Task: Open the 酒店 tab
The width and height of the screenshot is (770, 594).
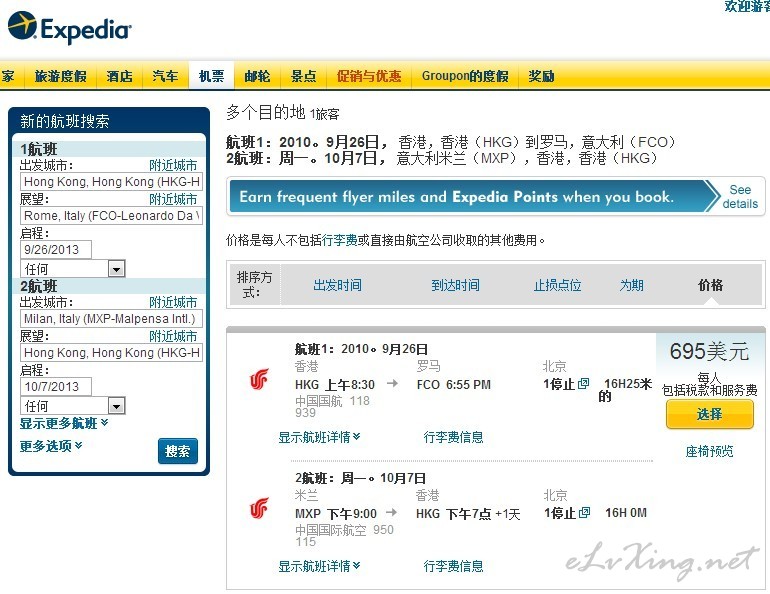Action: (x=119, y=76)
